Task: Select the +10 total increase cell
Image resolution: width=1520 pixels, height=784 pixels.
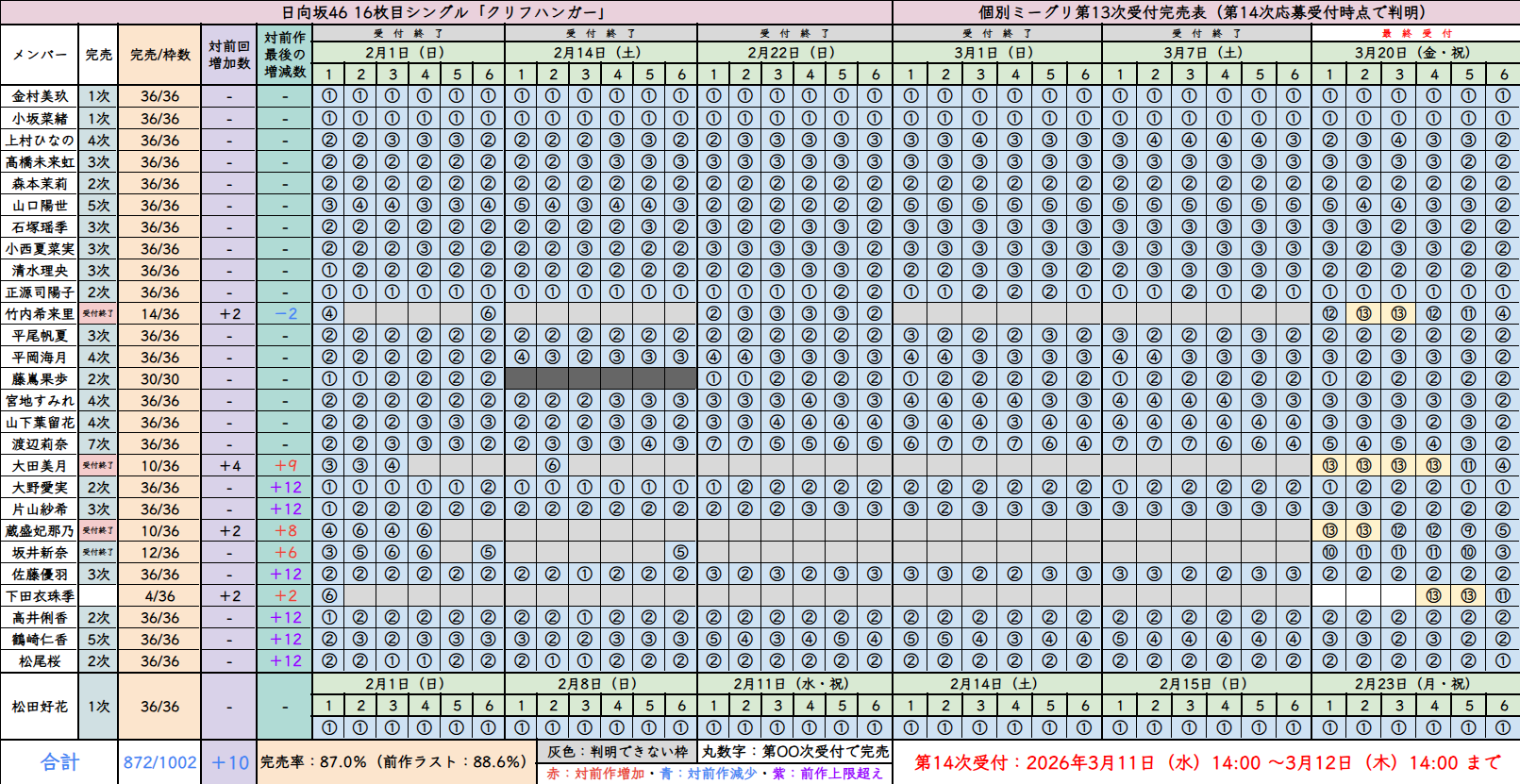Action: click(x=229, y=762)
